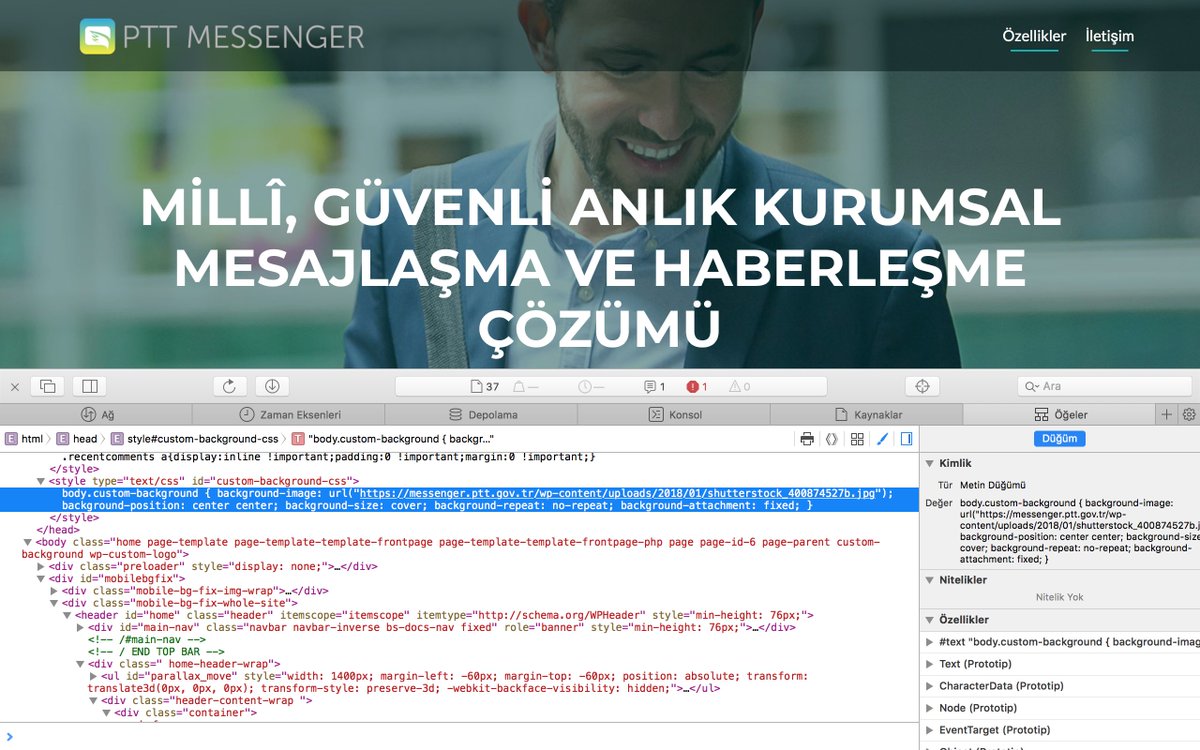Select head in the breadcrumb path
1200x750 pixels.
[x=77, y=439]
